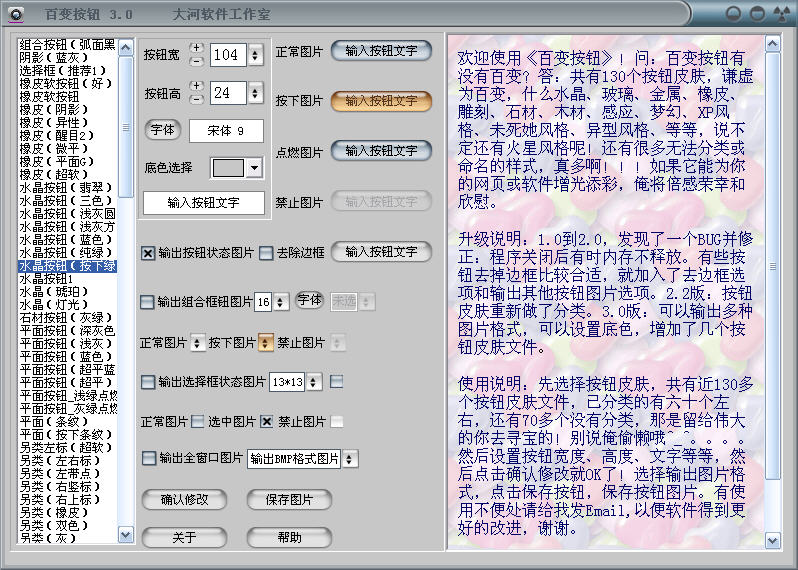
Task: Click the 宋体 9 font display field
Action: coord(226,131)
